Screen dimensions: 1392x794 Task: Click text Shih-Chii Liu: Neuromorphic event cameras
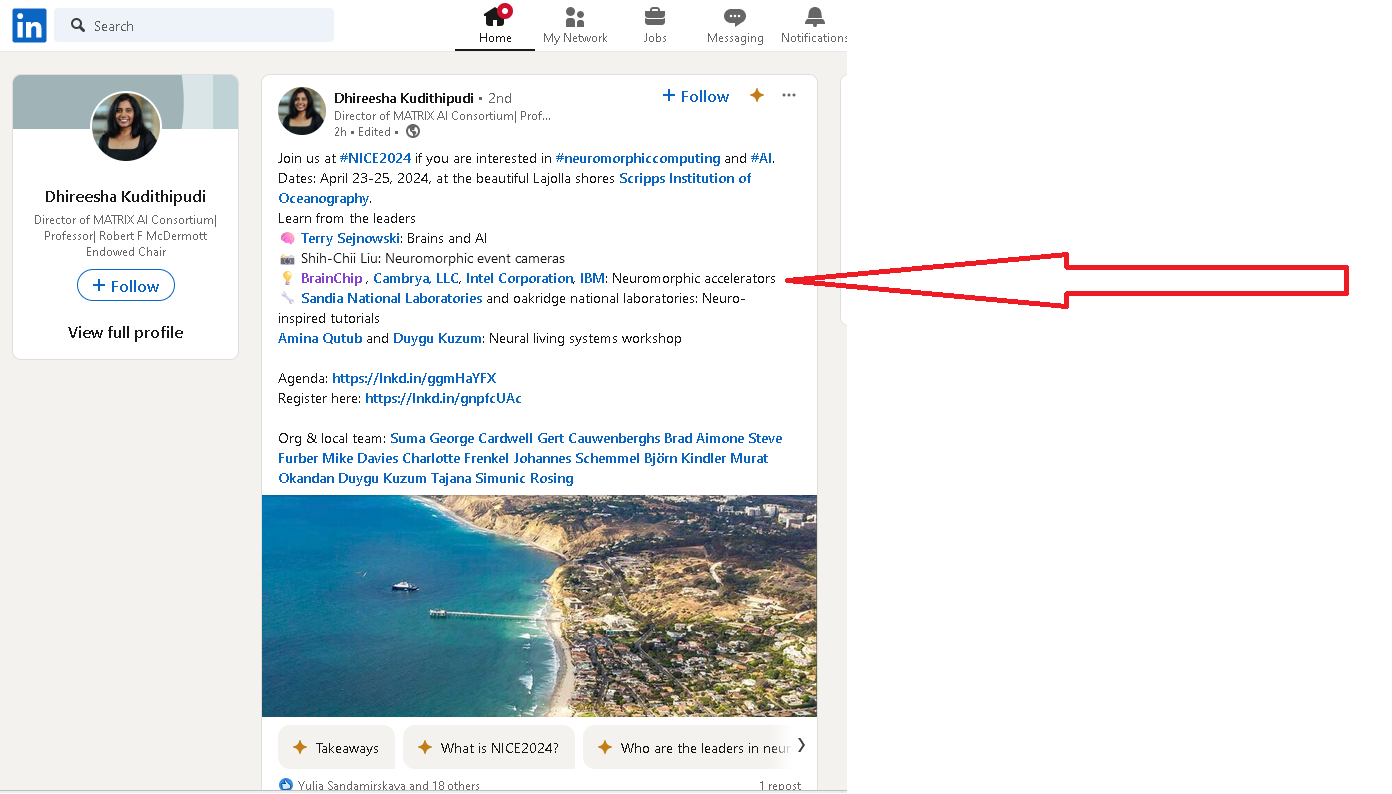[x=433, y=258]
